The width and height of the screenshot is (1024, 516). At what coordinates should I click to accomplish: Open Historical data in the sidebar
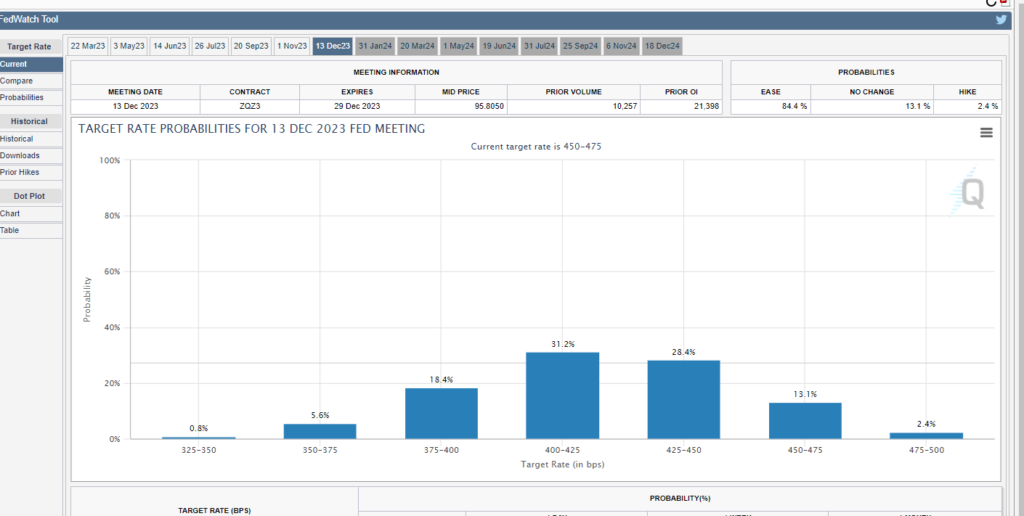(17, 139)
